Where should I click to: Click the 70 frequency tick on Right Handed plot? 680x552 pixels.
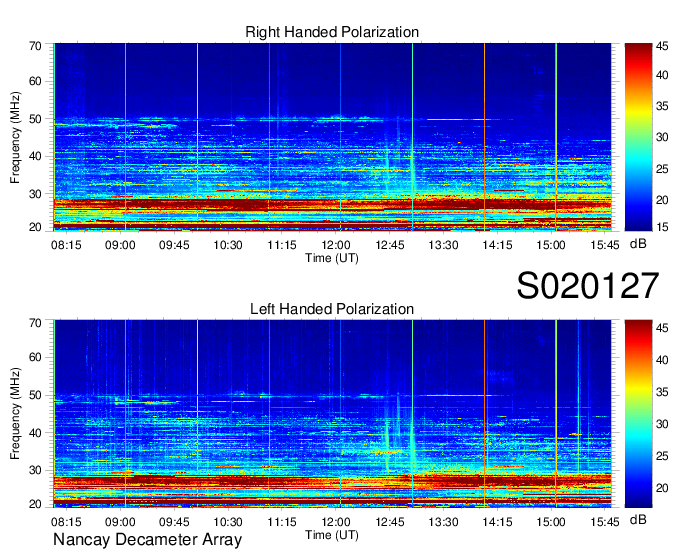point(36,46)
